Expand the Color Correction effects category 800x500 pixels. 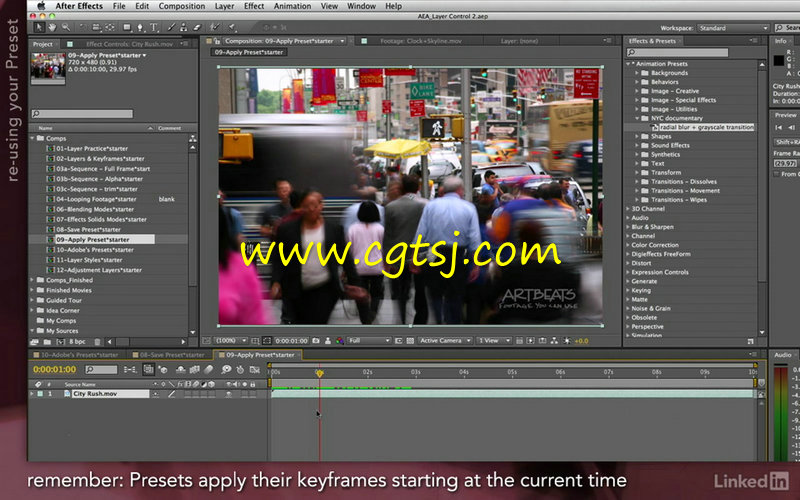point(628,245)
